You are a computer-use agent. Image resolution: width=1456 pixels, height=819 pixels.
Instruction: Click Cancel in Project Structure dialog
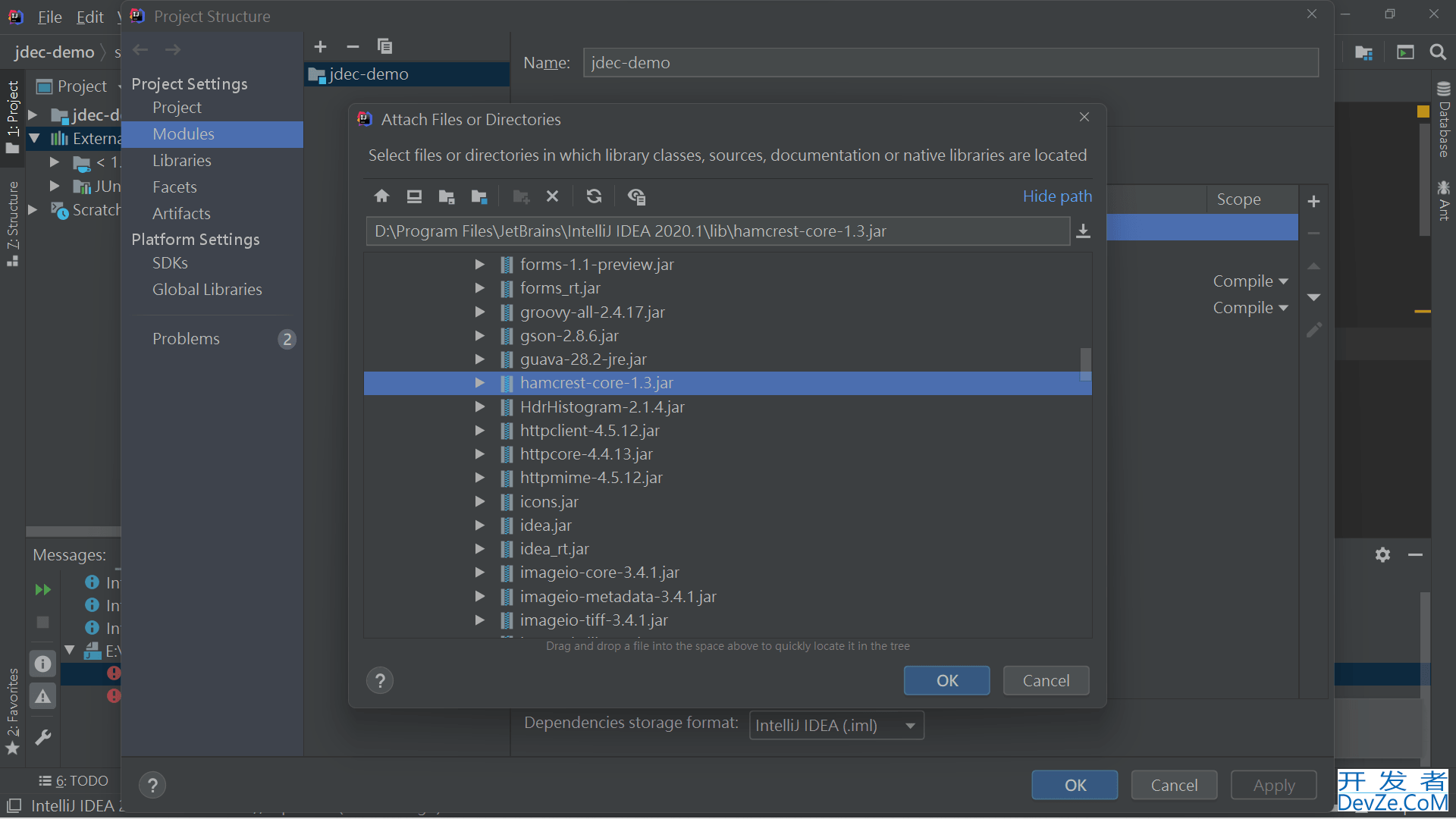[1174, 785]
